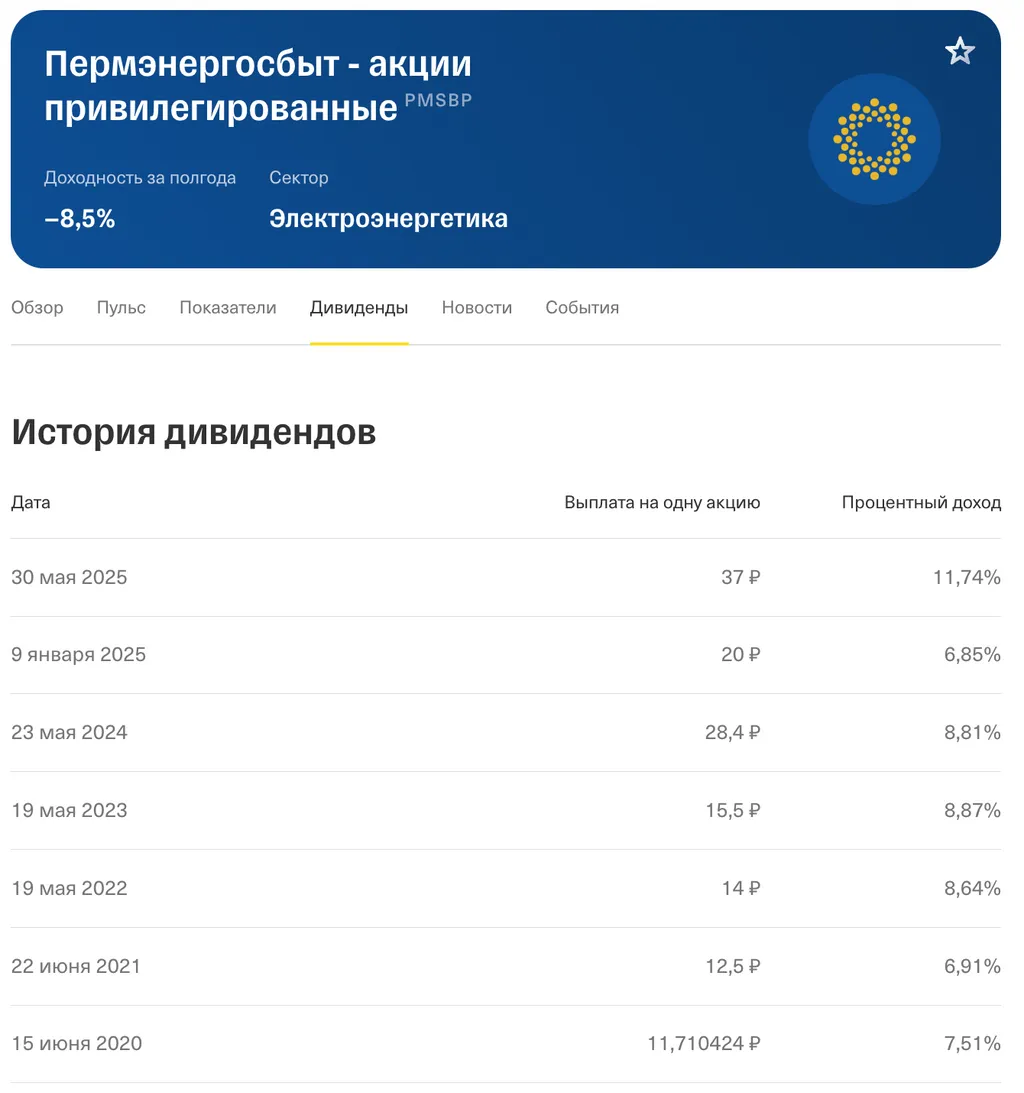This screenshot has height=1093, width=1024.
Task: Click the Дата column header
Action: point(31,502)
